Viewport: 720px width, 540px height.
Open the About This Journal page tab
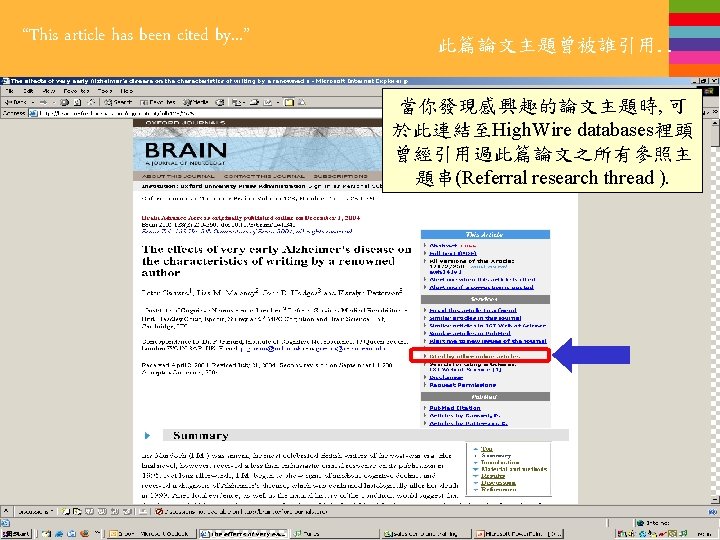coord(178,176)
